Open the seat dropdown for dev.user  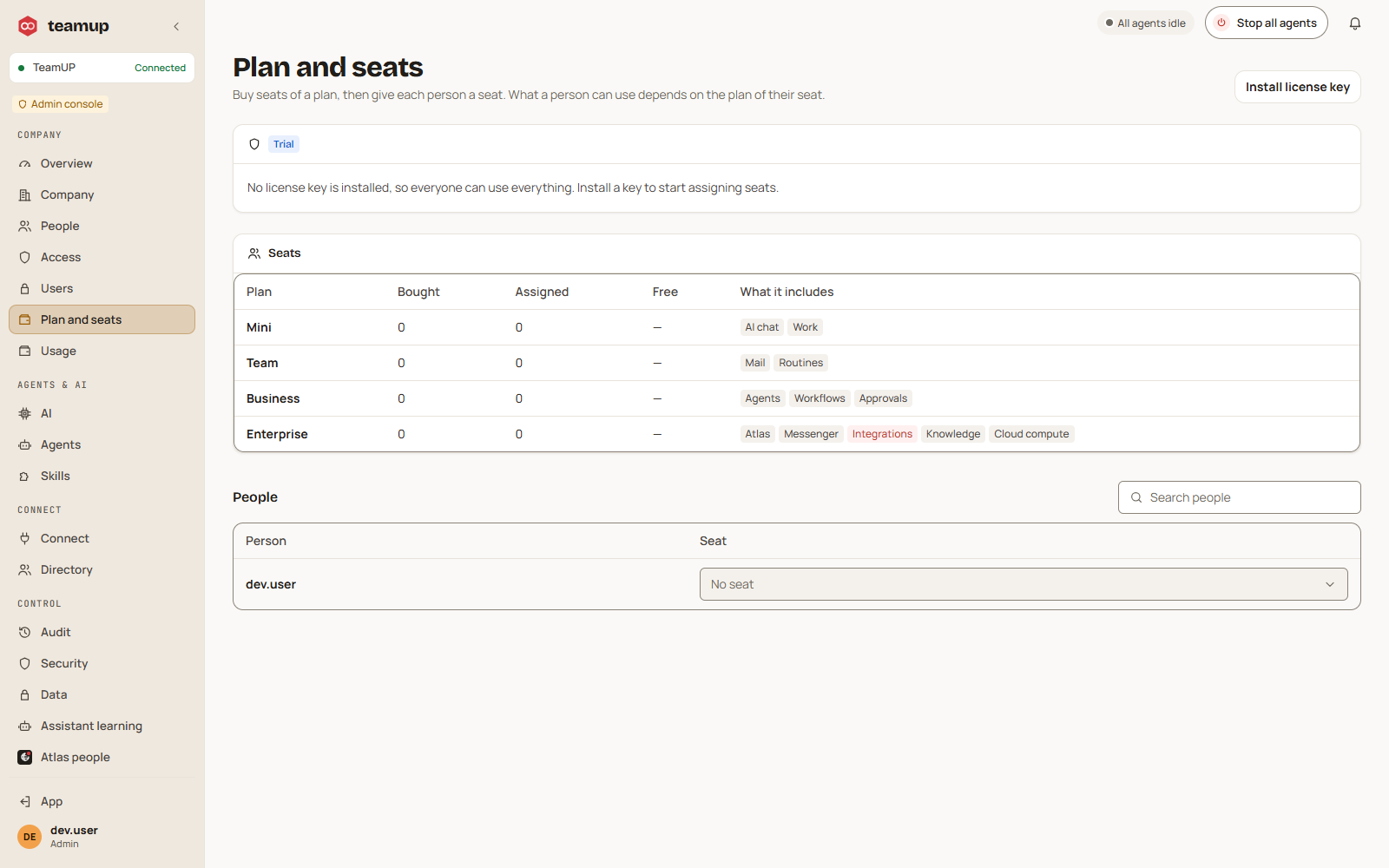click(1024, 584)
